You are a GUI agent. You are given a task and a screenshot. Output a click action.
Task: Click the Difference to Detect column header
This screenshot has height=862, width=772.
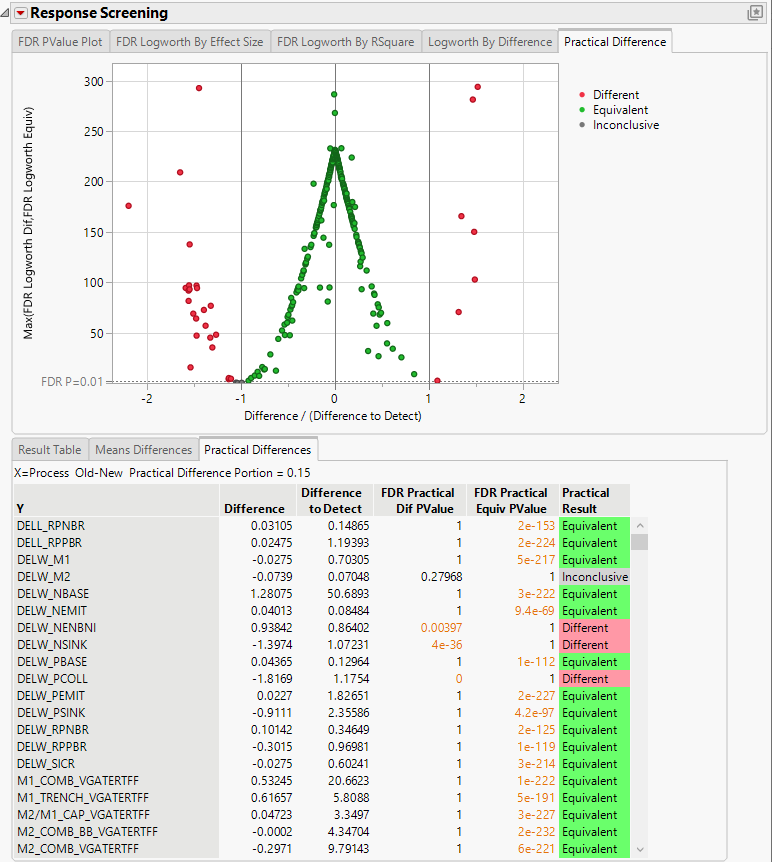(331, 500)
